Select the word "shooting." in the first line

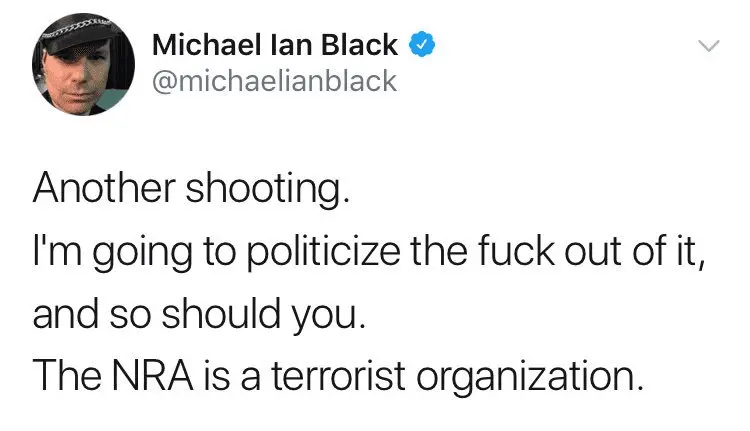click(268, 190)
